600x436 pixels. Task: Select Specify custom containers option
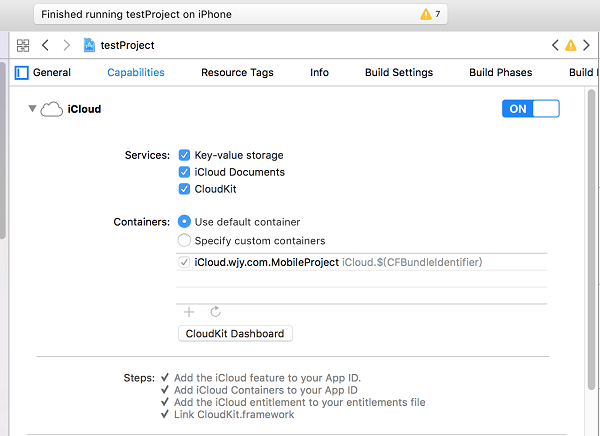(184, 240)
